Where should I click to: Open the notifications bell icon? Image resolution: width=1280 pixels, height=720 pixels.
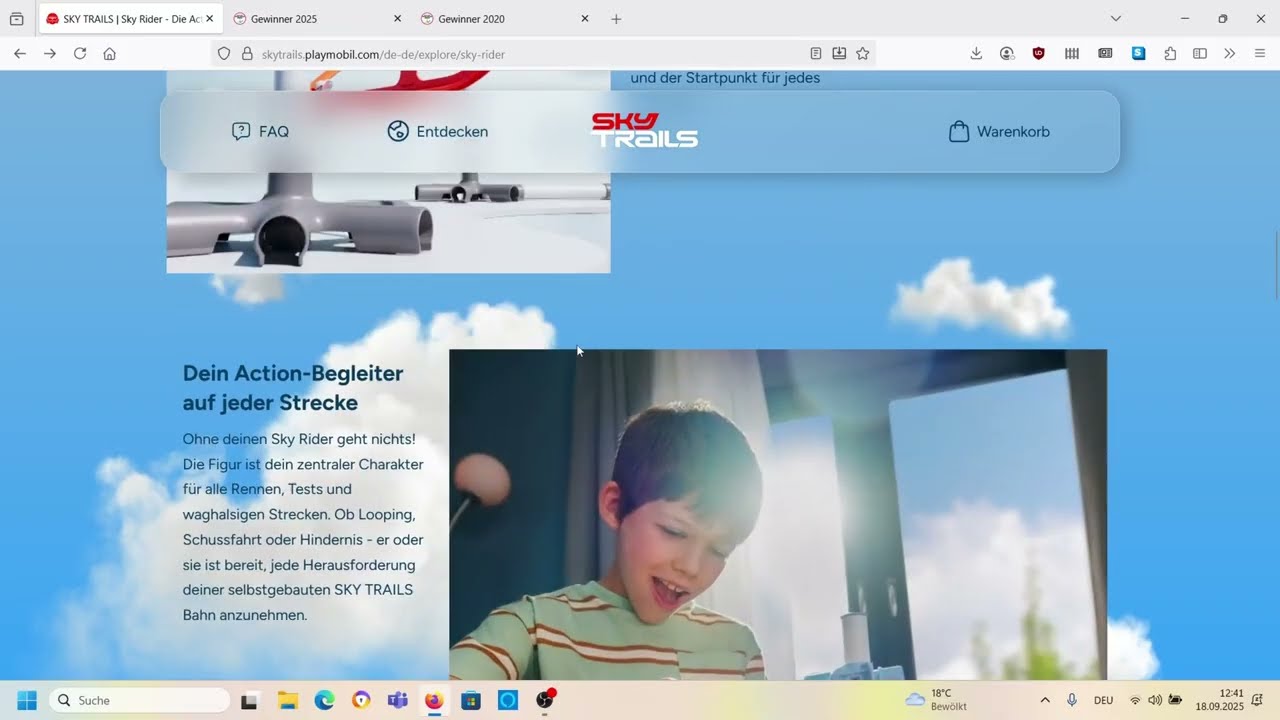1257,700
